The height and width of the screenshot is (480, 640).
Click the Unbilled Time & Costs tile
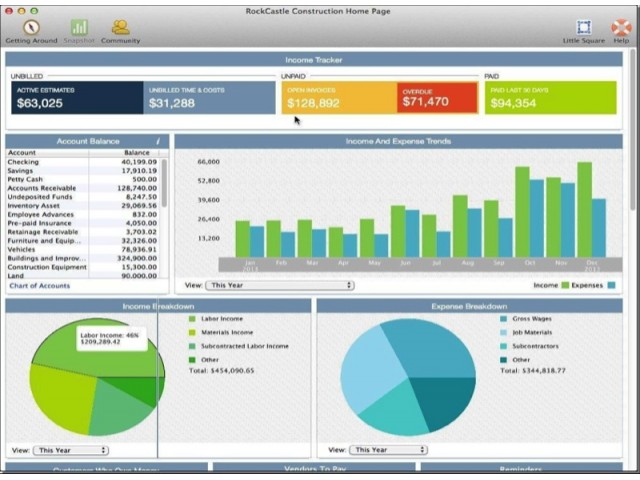pyautogui.click(x=209, y=98)
